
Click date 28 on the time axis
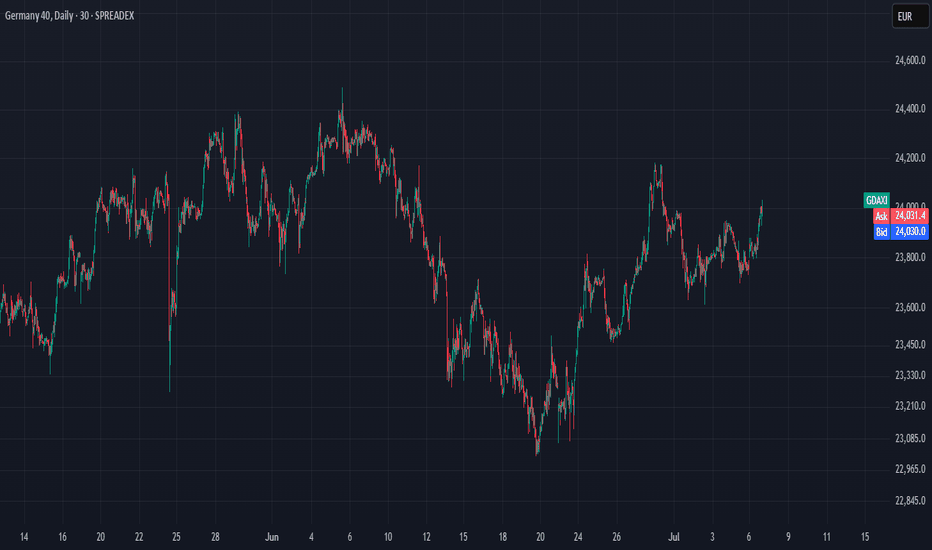(215, 537)
